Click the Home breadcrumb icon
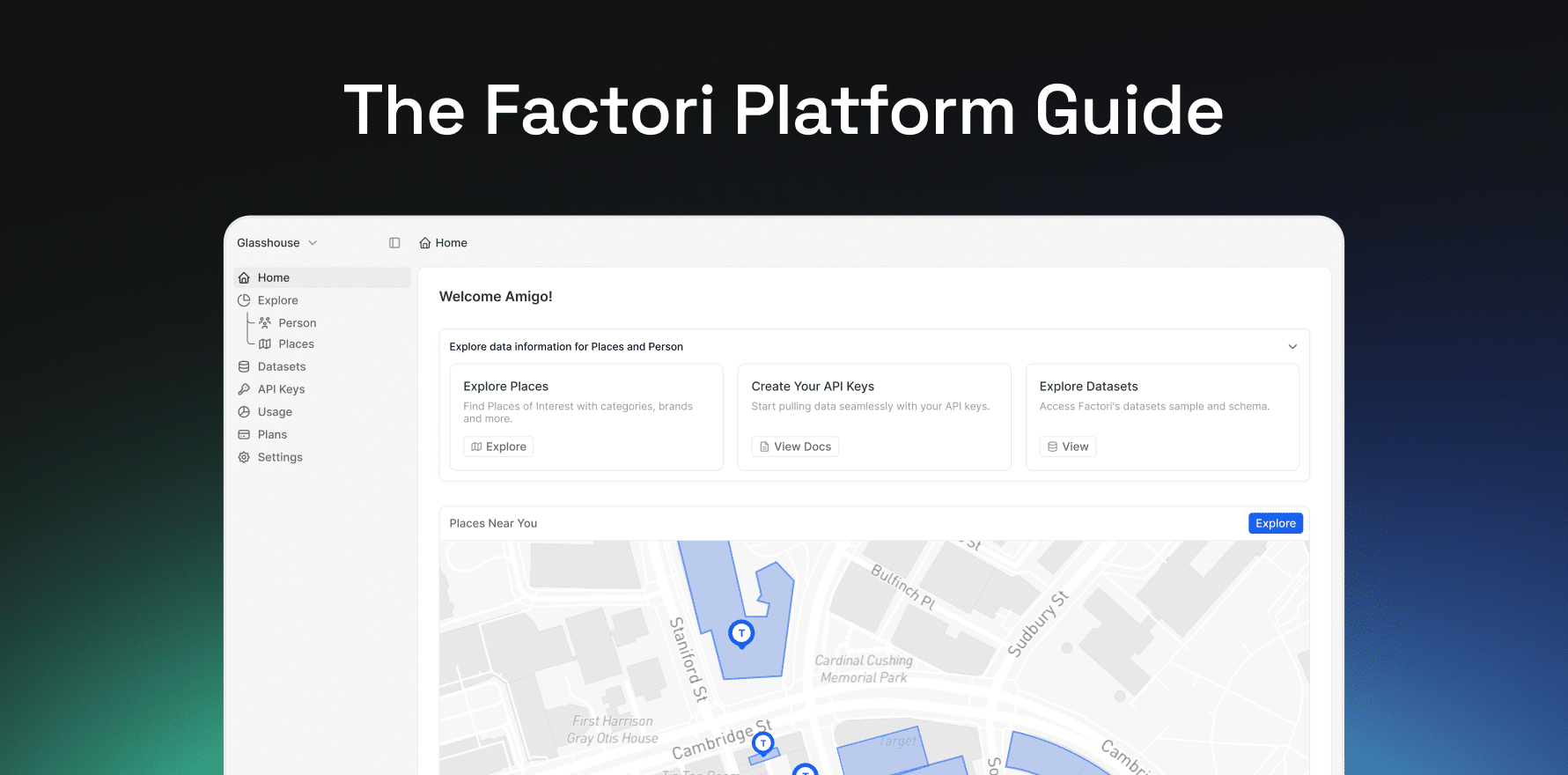This screenshot has width=1568, height=775. (425, 243)
